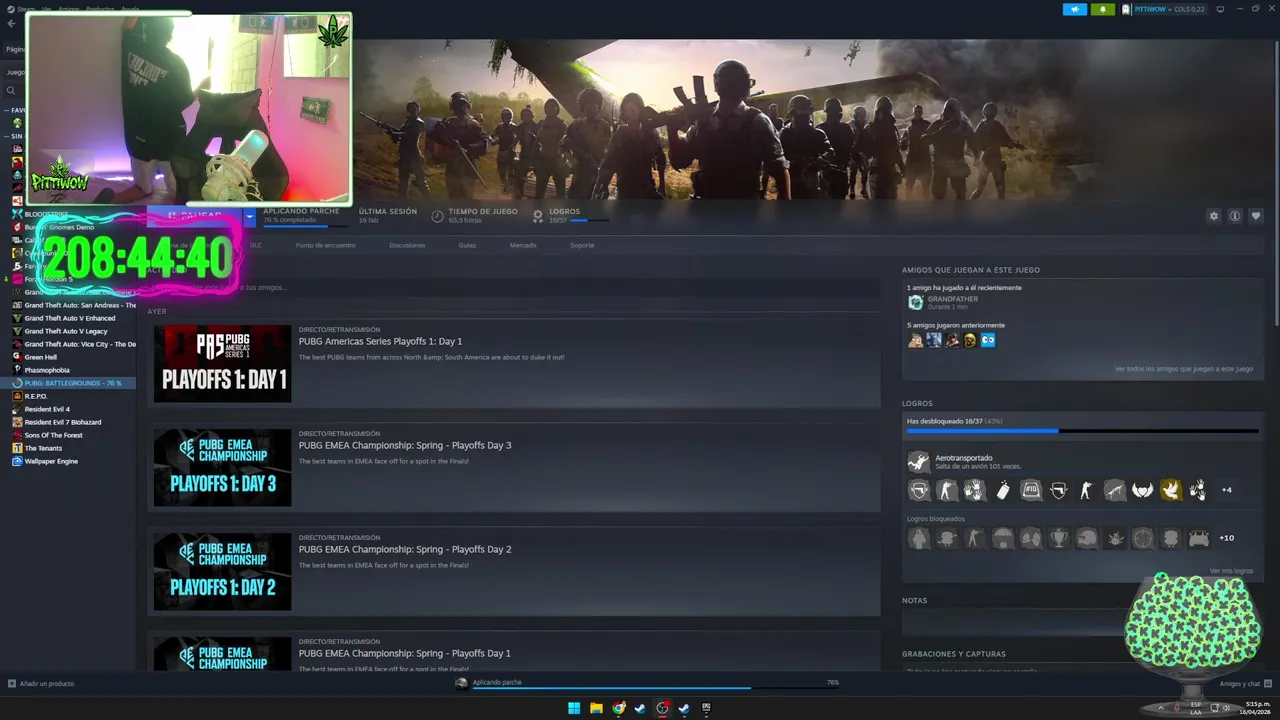Screen dimensions: 1280x720
Task: Click the car locked achievement icon
Action: click(1198, 538)
